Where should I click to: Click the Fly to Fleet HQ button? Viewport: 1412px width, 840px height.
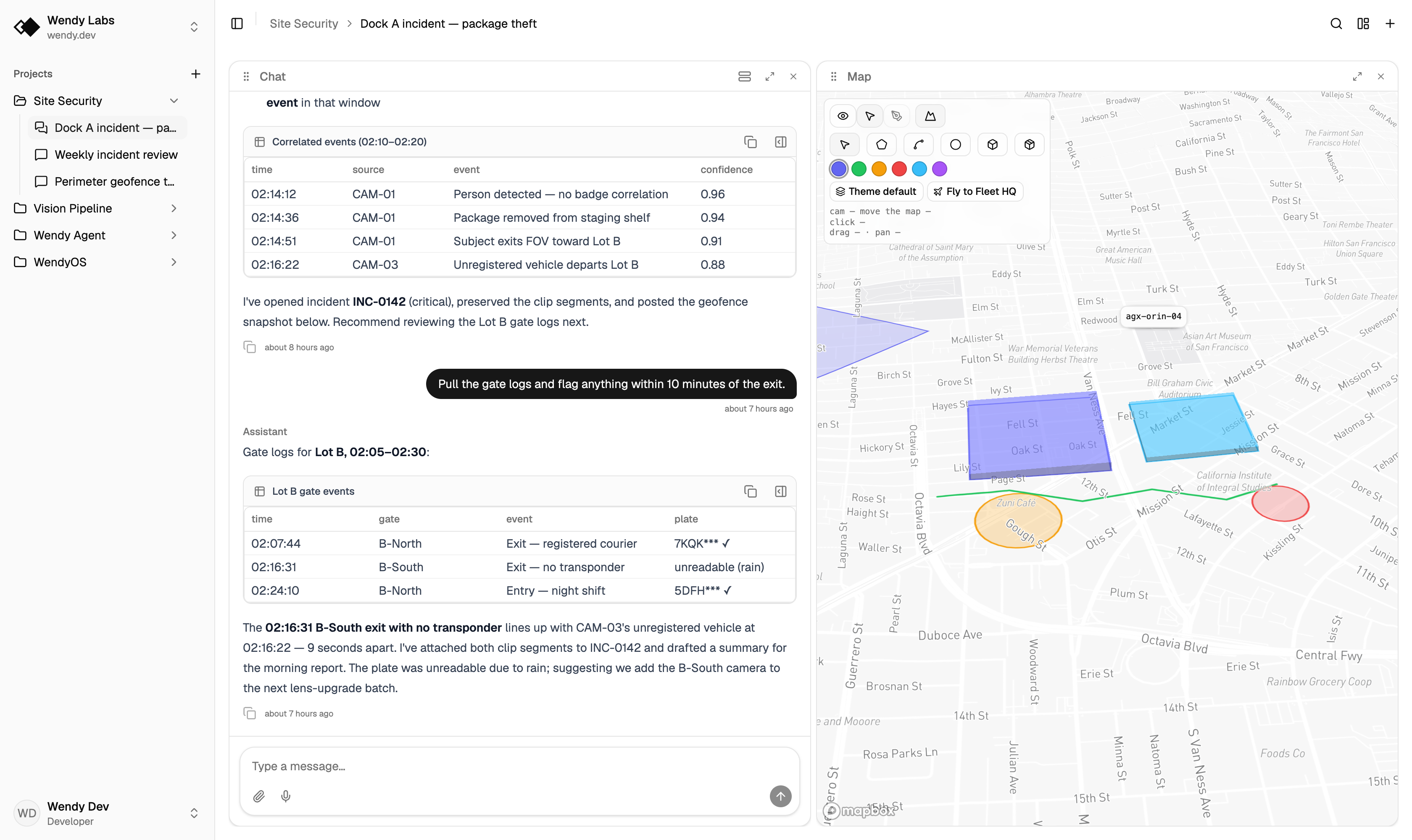click(x=974, y=192)
